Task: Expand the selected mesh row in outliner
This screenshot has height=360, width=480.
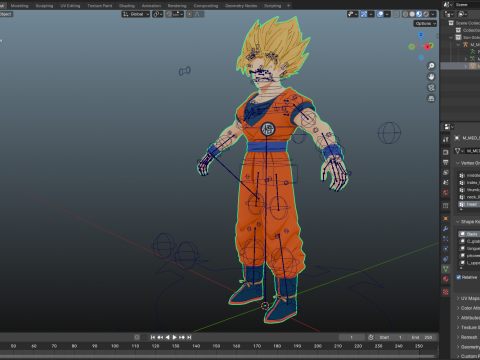Action: point(466,66)
